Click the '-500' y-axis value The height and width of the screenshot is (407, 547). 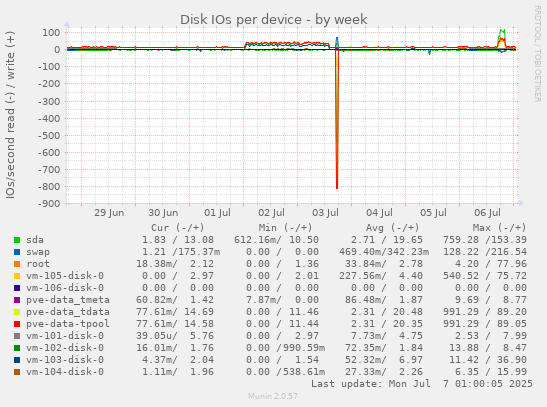pyautogui.click(x=49, y=135)
